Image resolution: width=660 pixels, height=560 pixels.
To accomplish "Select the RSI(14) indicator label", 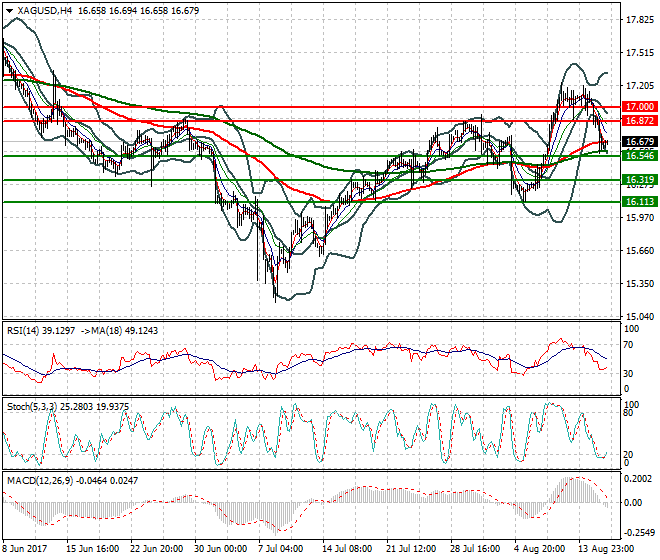I will (x=24, y=331).
